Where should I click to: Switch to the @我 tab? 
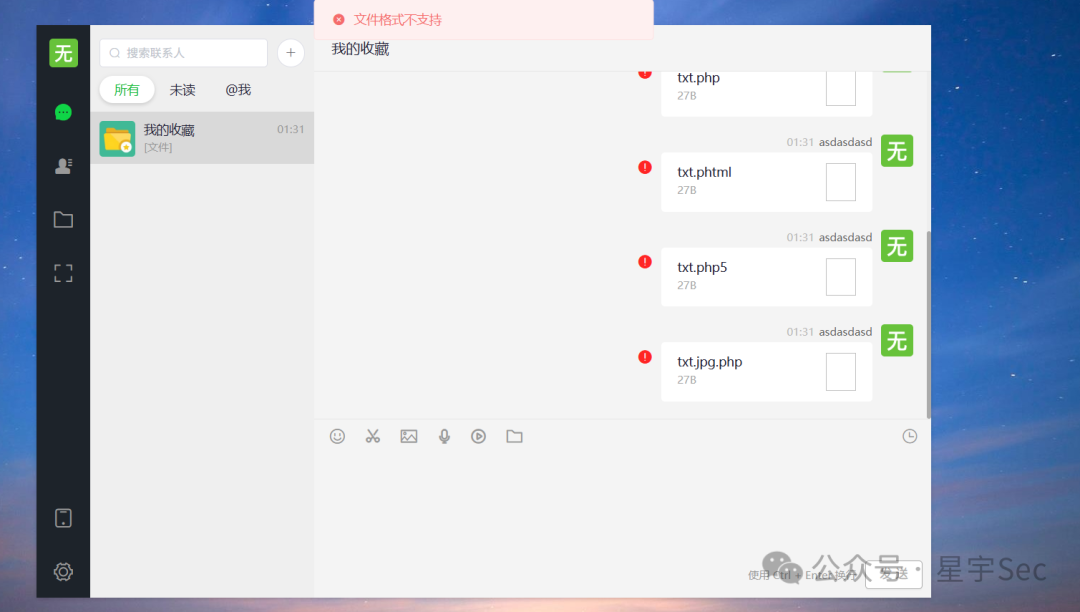(x=238, y=89)
